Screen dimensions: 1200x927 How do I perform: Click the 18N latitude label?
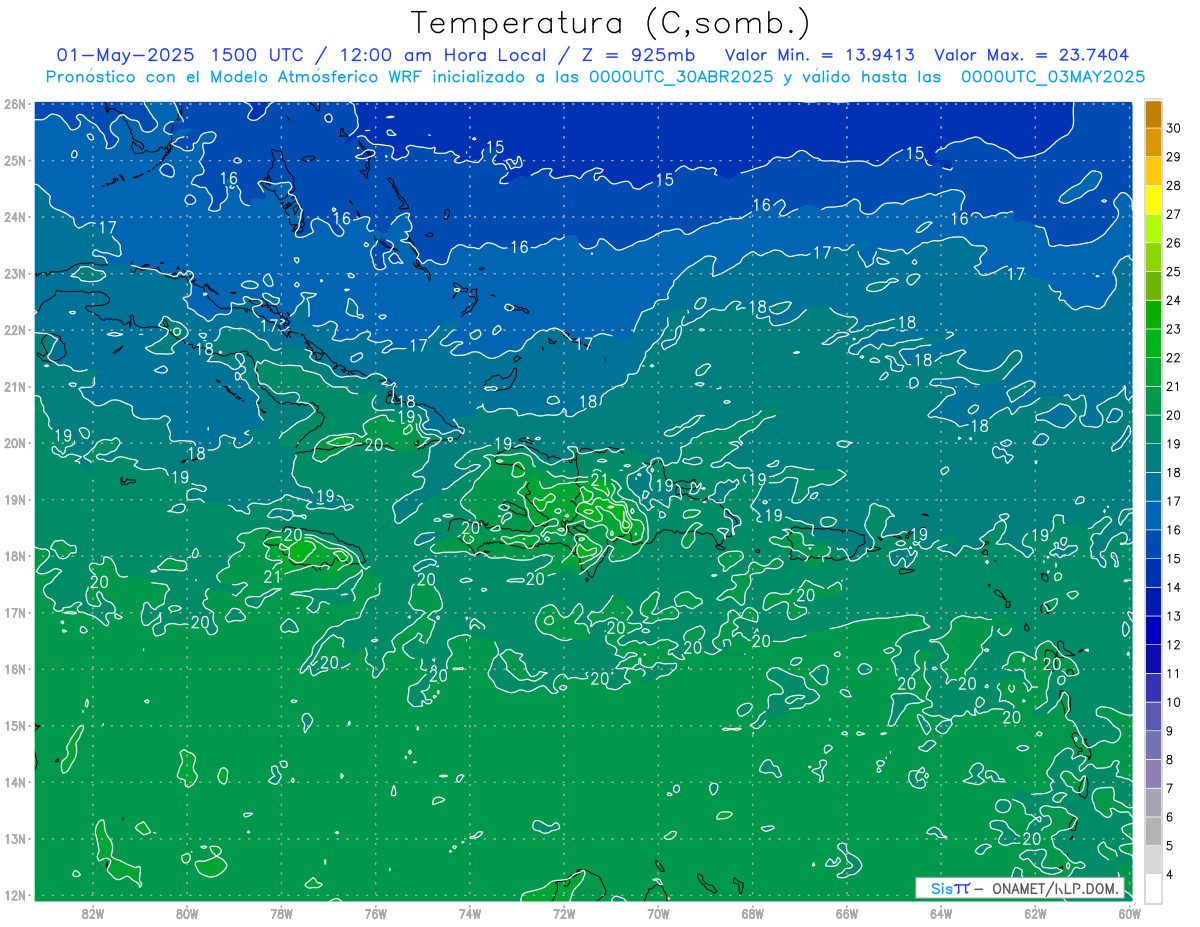point(14,556)
